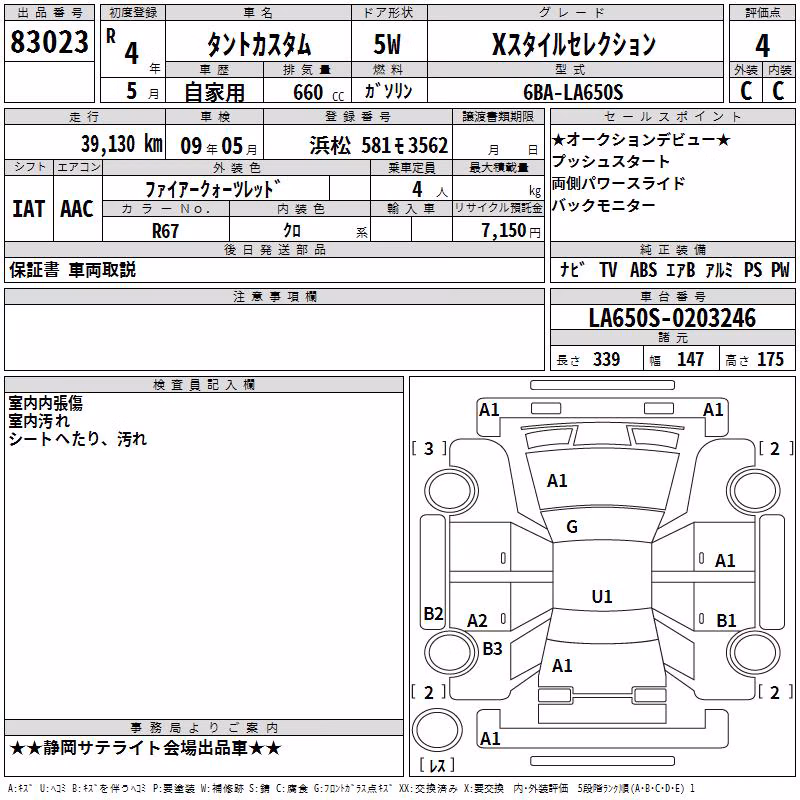Image resolution: width=800 pixels, height=800 pixels.
Task: Select mileage value 39,130 km
Action: [121, 144]
